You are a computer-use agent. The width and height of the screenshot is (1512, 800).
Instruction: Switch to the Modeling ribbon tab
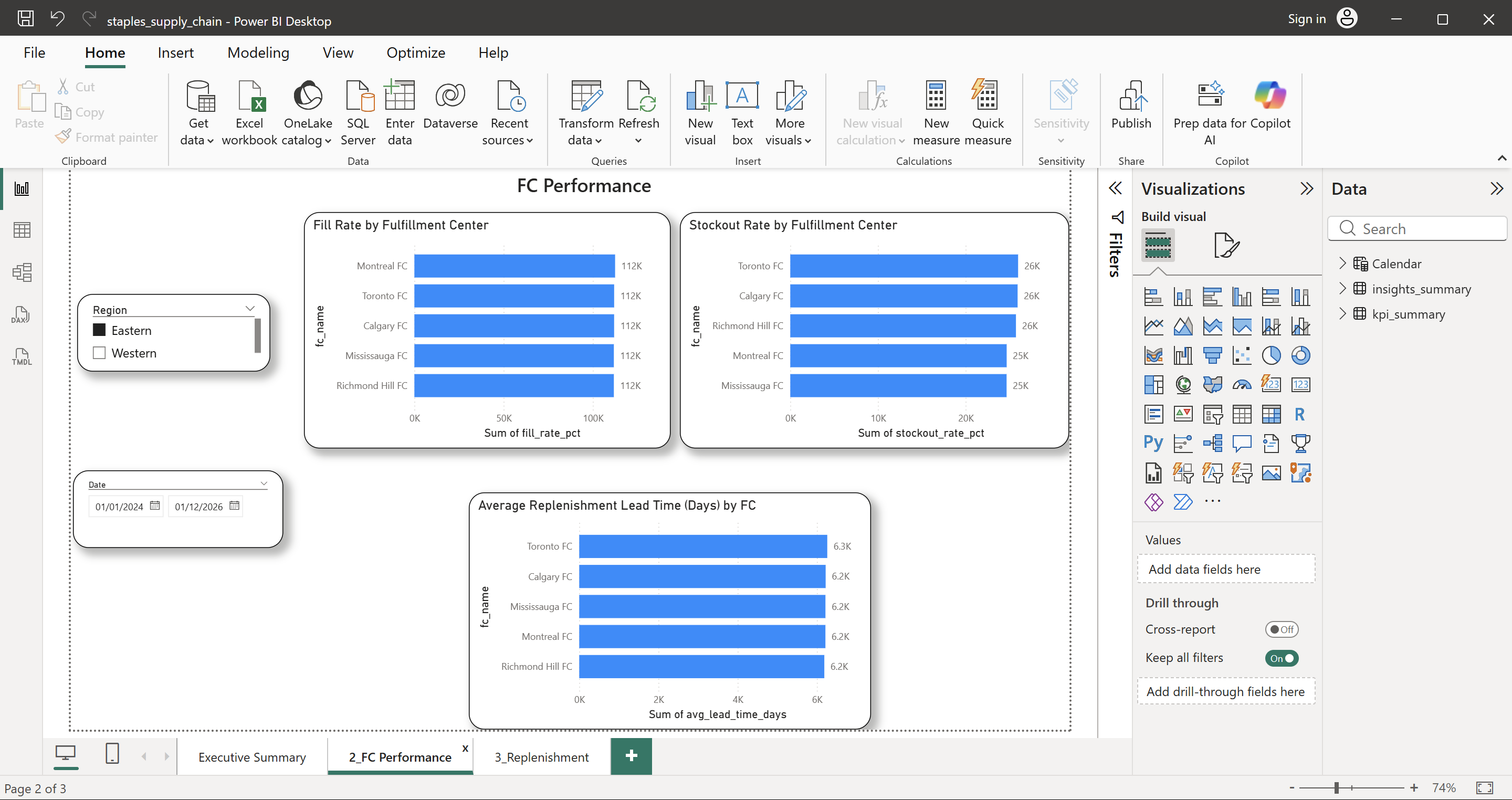tap(258, 52)
